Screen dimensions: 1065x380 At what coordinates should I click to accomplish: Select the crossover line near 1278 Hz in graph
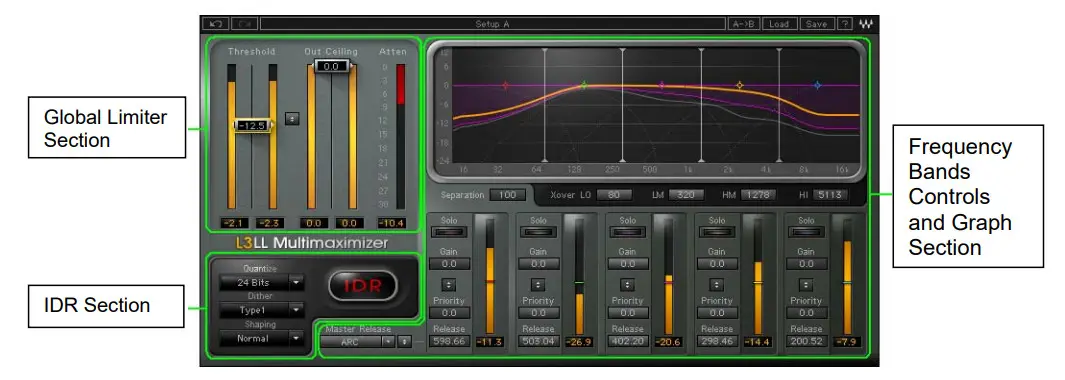(x=701, y=105)
